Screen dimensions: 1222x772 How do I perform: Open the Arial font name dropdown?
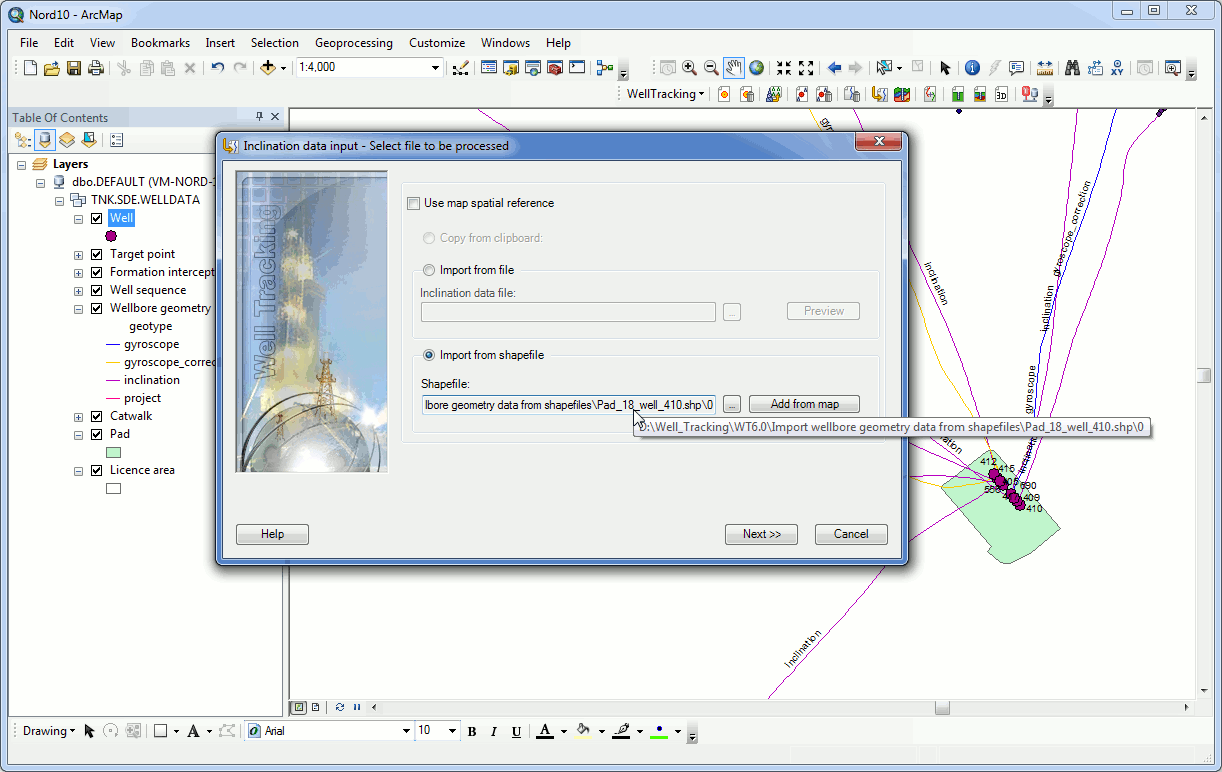[406, 731]
